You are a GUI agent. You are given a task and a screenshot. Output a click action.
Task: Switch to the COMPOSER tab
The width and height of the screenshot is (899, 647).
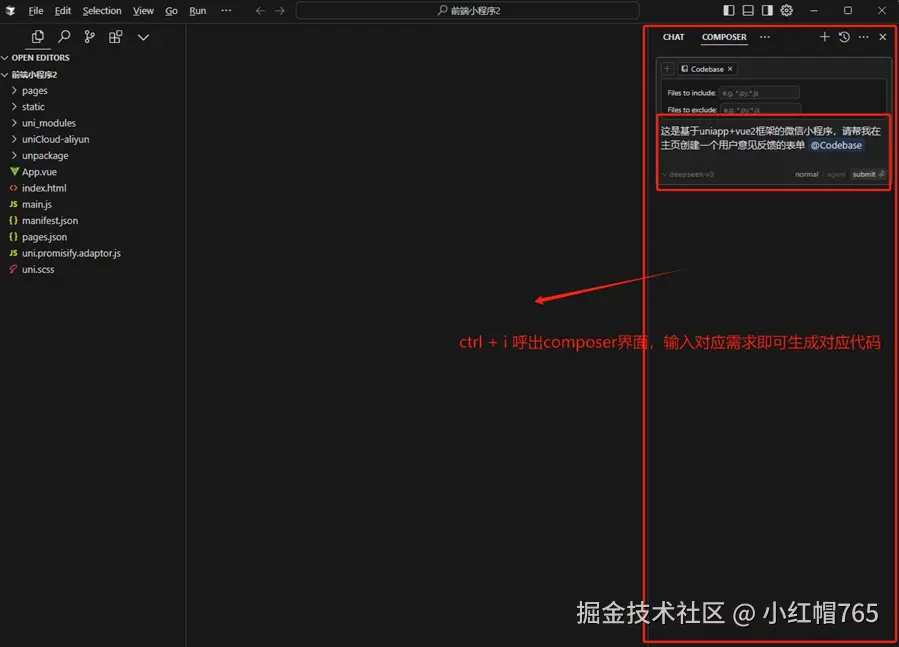[x=724, y=37]
